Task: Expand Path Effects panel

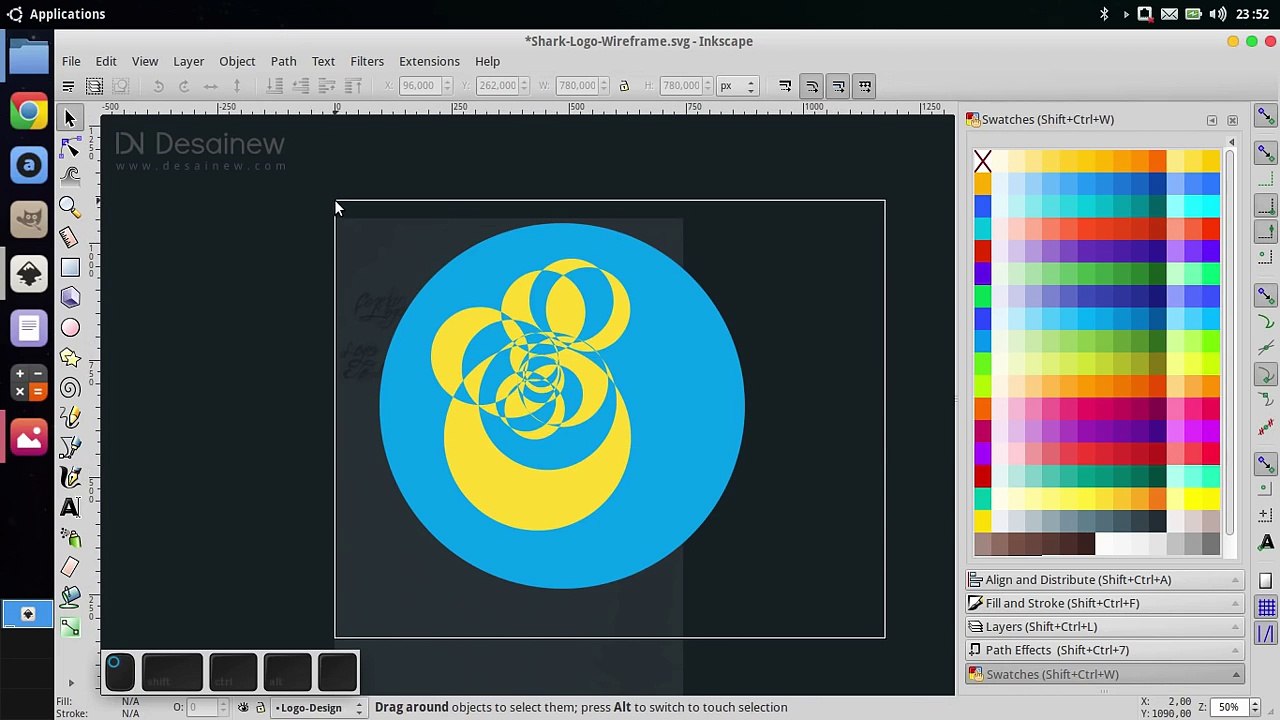Action: coord(1104,650)
